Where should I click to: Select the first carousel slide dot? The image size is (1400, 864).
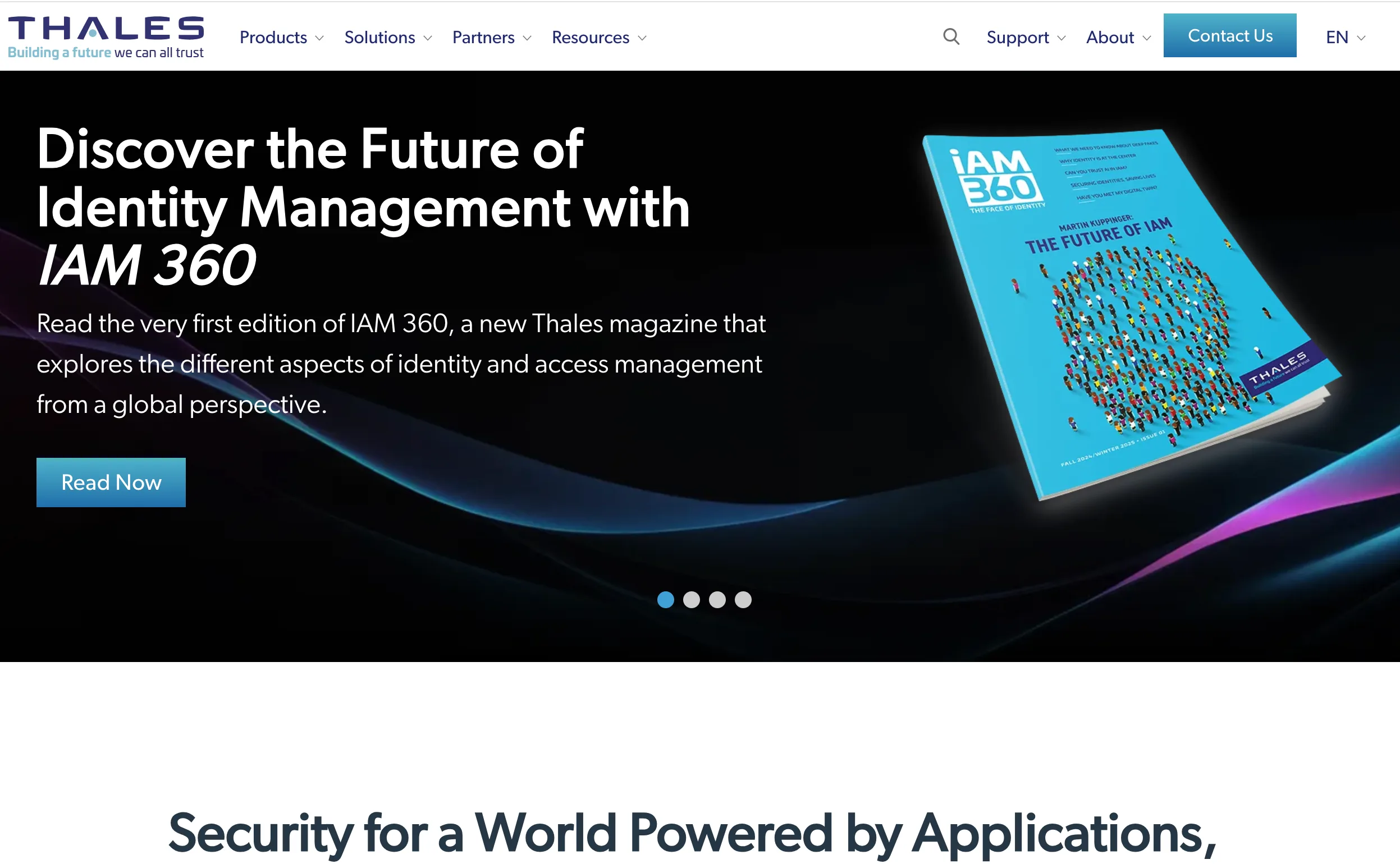click(665, 599)
